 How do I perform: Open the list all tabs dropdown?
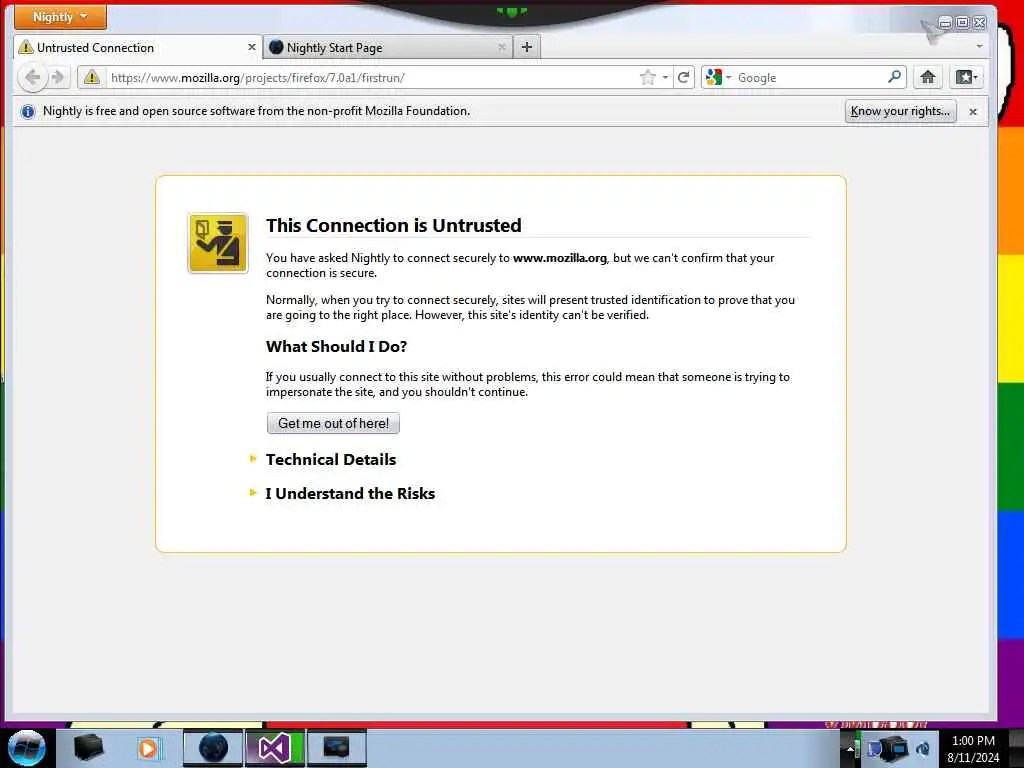pyautogui.click(x=979, y=47)
